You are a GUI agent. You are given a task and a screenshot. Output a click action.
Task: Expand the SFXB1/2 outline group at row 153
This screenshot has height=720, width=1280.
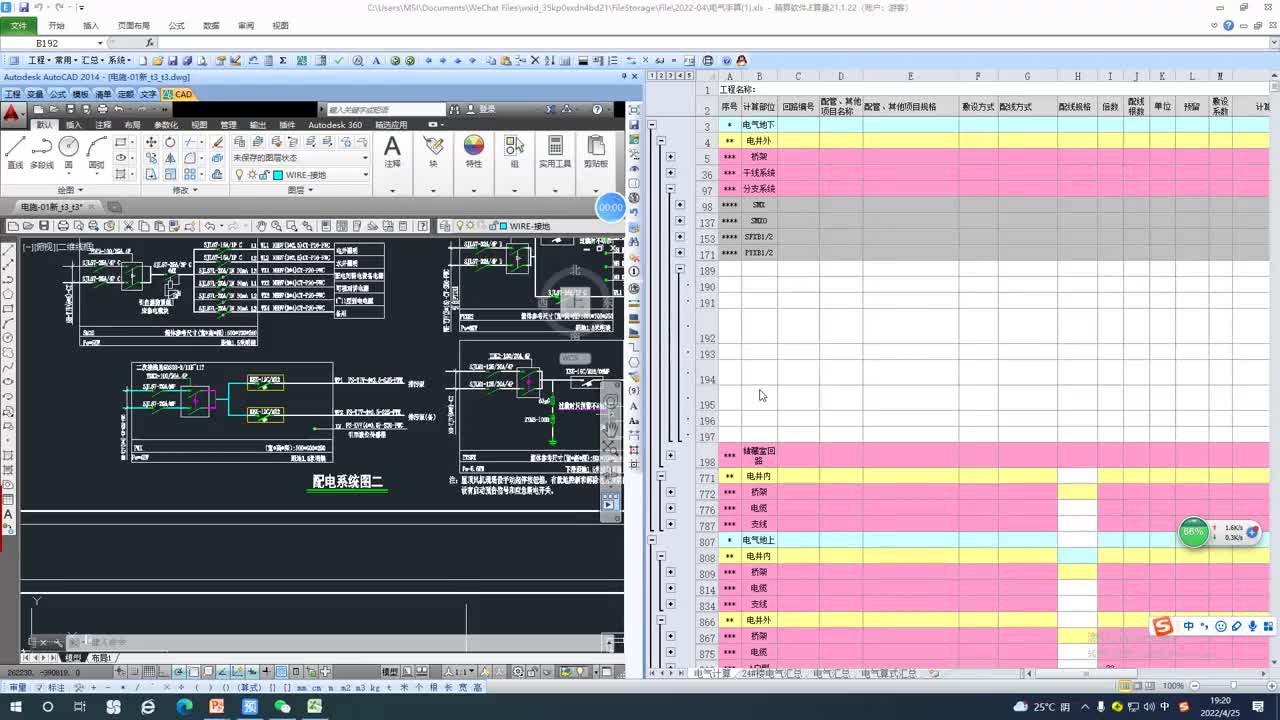680,237
